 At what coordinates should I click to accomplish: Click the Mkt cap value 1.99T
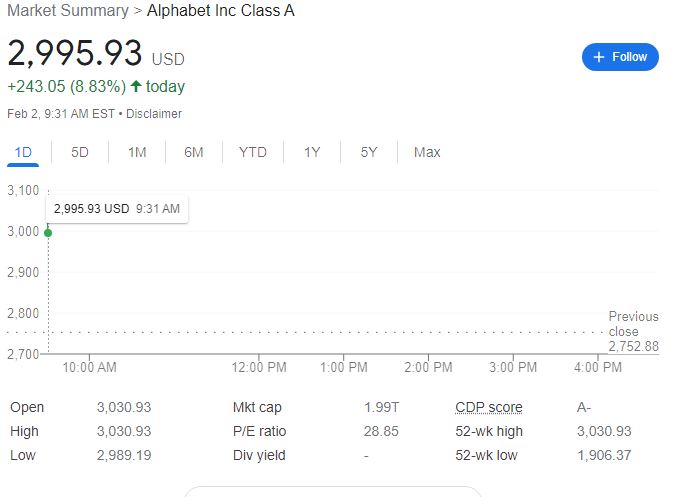point(381,407)
